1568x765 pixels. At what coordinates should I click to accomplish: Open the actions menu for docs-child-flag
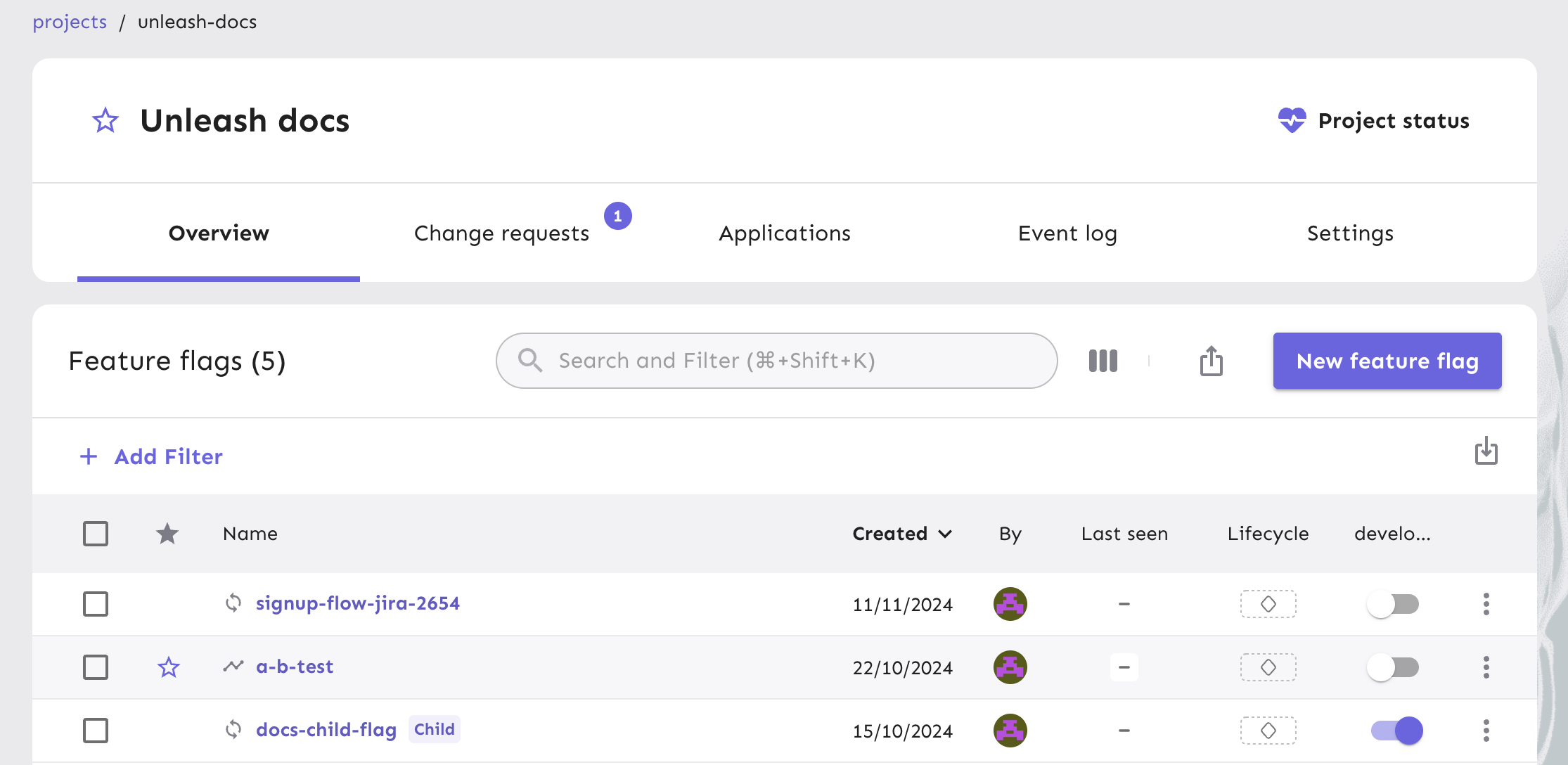tap(1486, 731)
